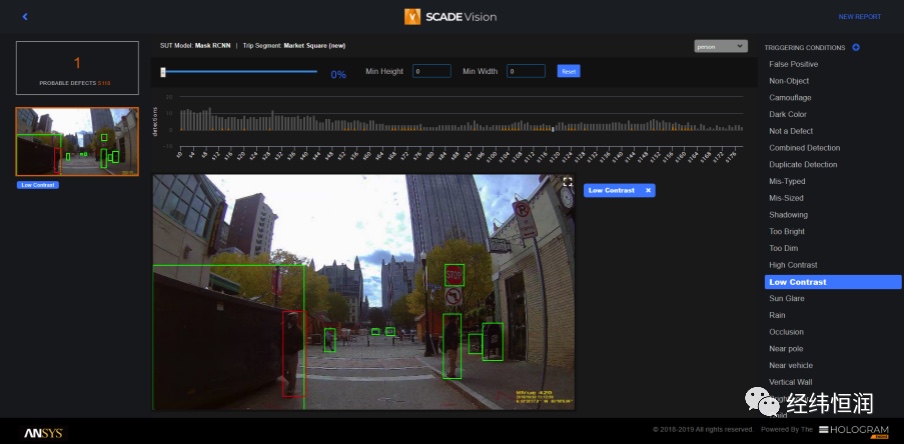The image size is (904, 444).
Task: Adjust the confidence threshold slider handle
Action: click(x=163, y=72)
